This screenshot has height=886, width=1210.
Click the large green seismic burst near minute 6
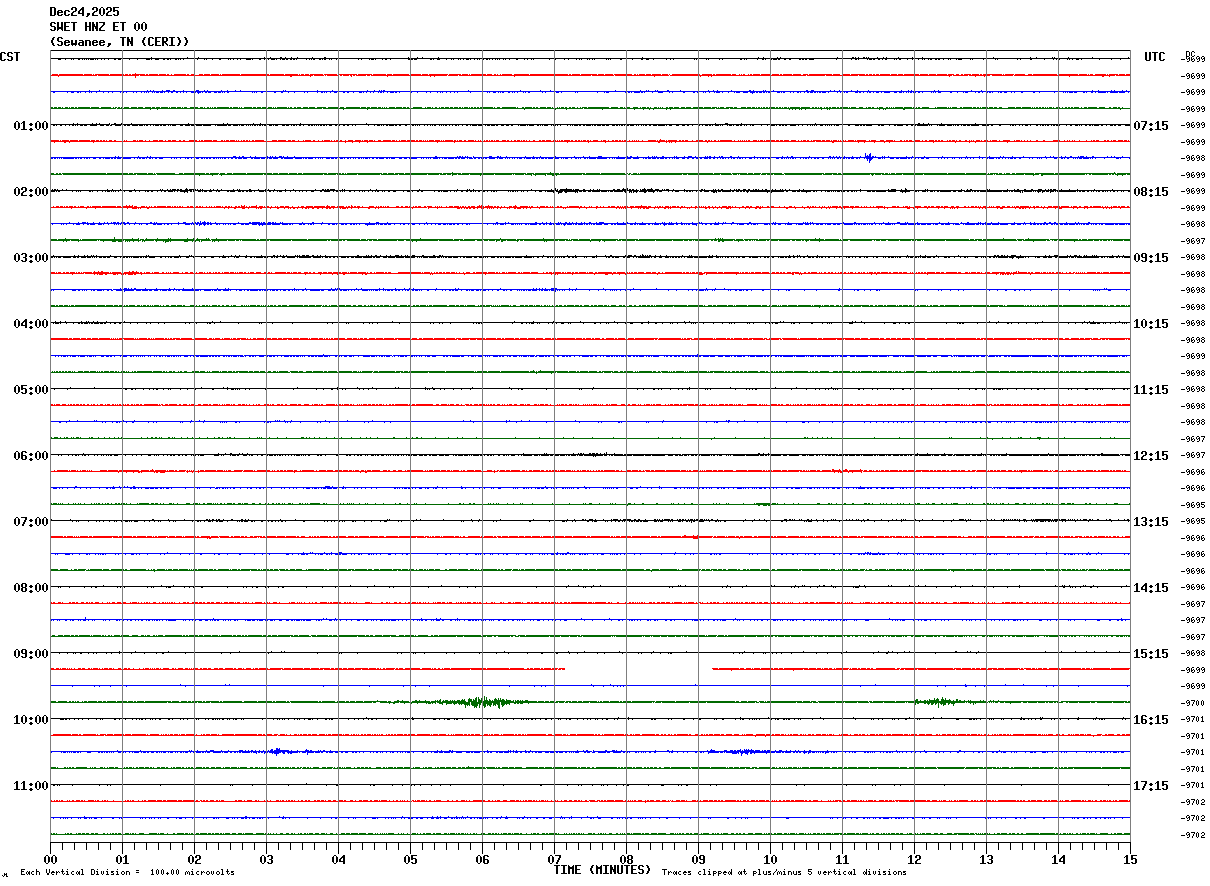[x=480, y=702]
